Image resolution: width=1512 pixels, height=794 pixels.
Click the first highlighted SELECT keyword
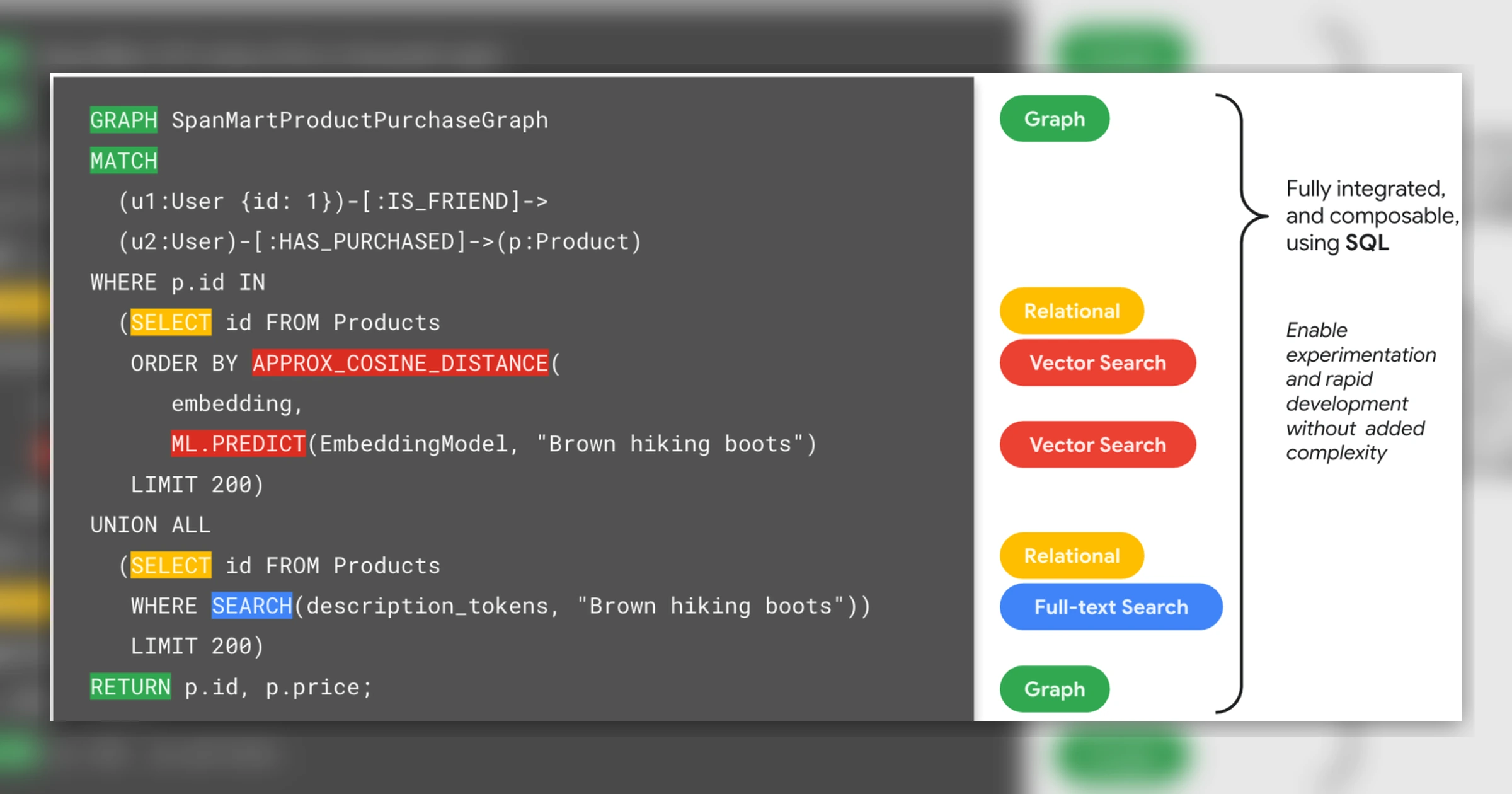pyautogui.click(x=171, y=322)
